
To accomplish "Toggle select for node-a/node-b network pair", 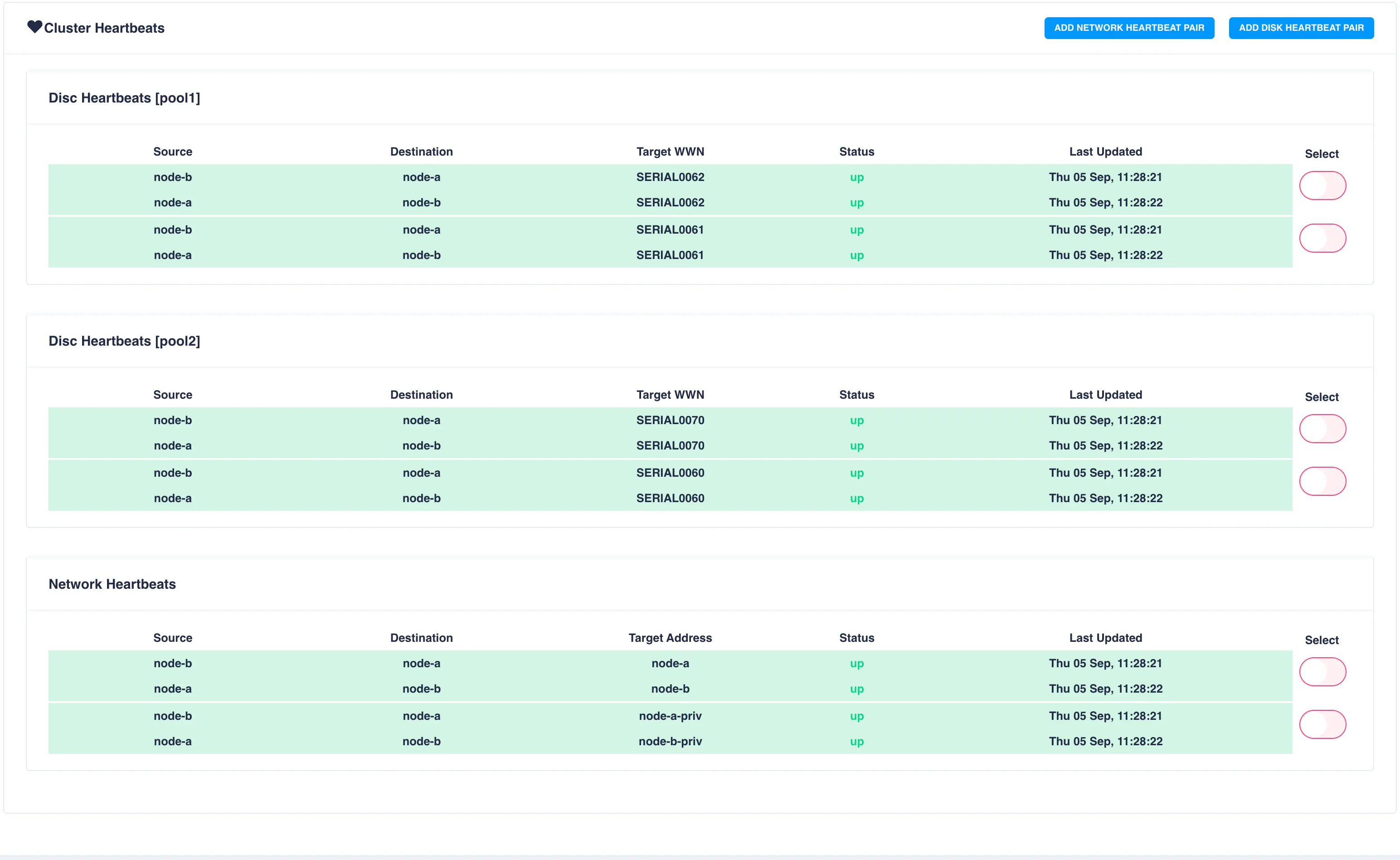I will tap(1322, 672).
